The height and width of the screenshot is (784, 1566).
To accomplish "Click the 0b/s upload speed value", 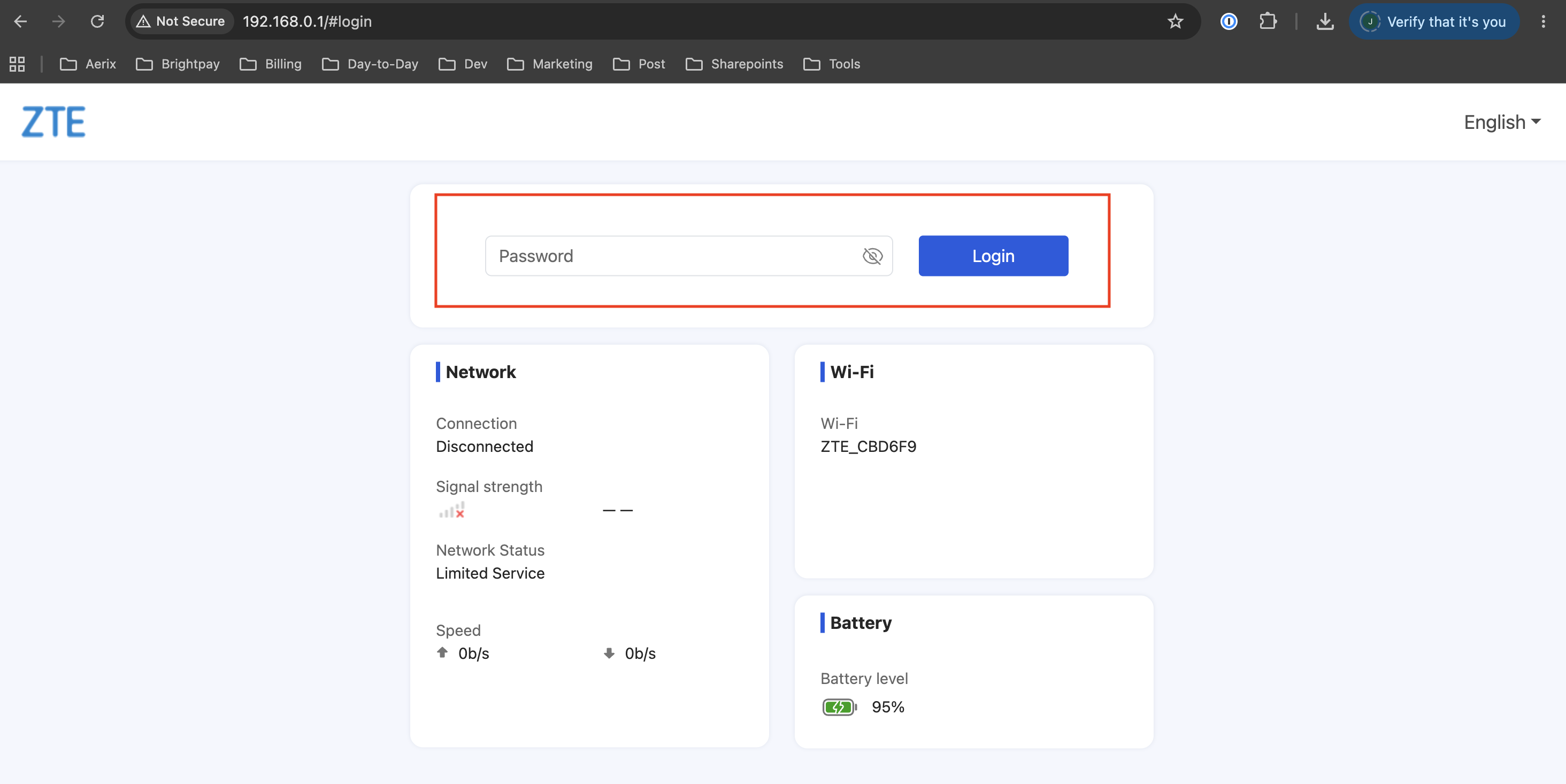I will [x=473, y=654].
